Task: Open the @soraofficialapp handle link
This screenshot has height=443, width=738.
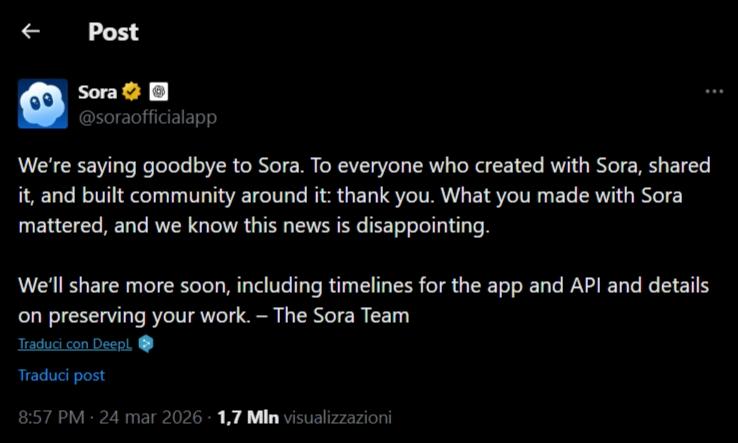Action: 147,117
